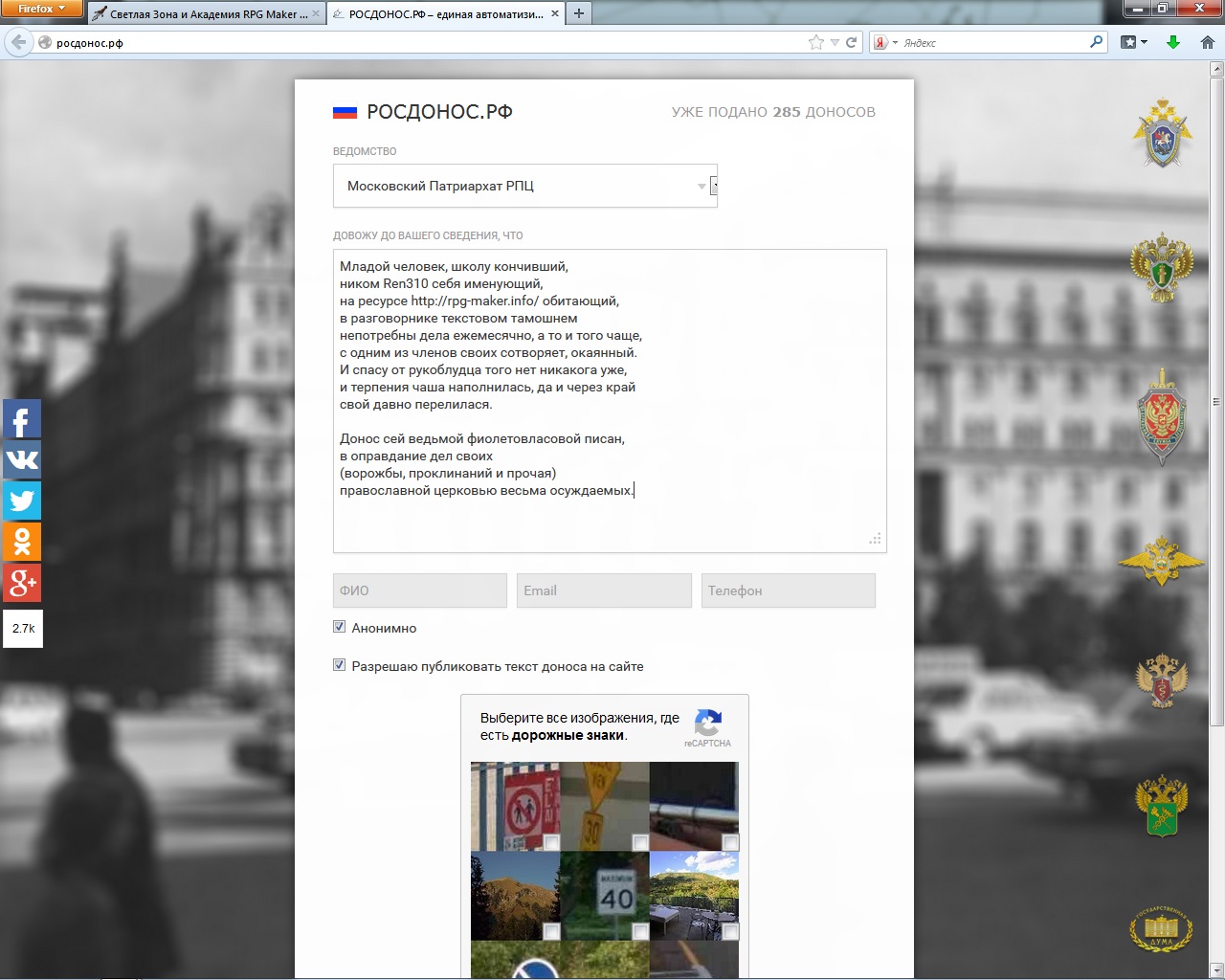Go back with the browser back arrow
1225x980 pixels.
(x=18, y=42)
